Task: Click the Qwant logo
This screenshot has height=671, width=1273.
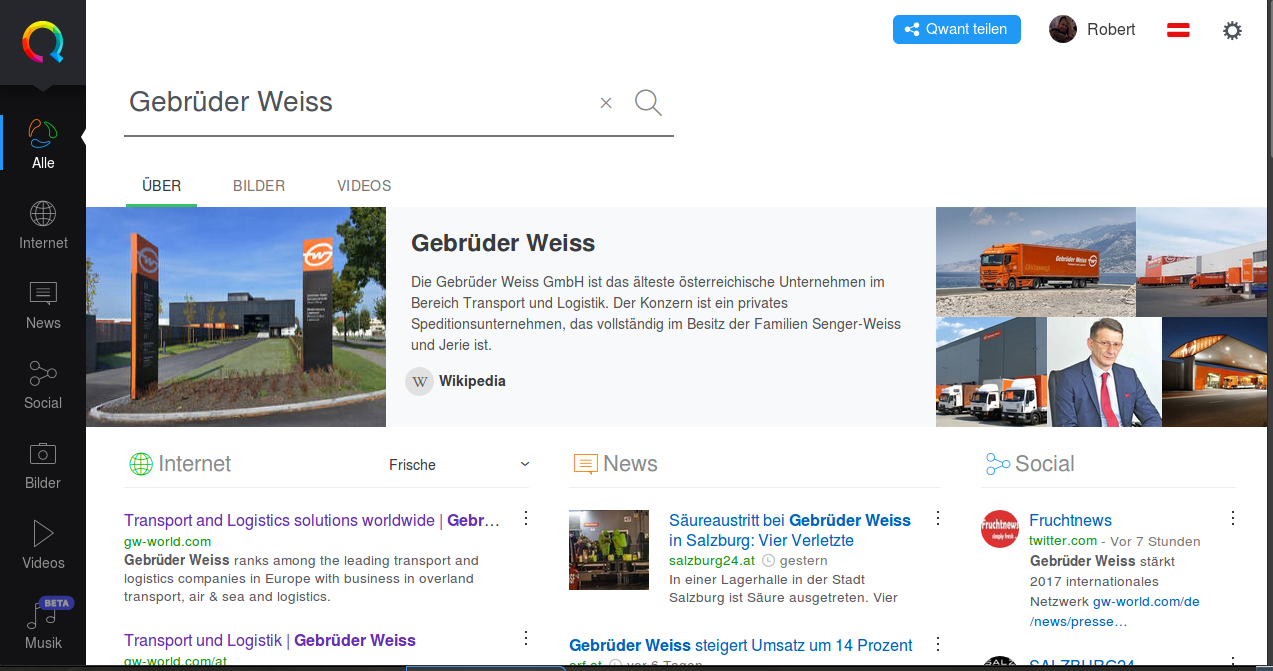Action: coord(42,42)
